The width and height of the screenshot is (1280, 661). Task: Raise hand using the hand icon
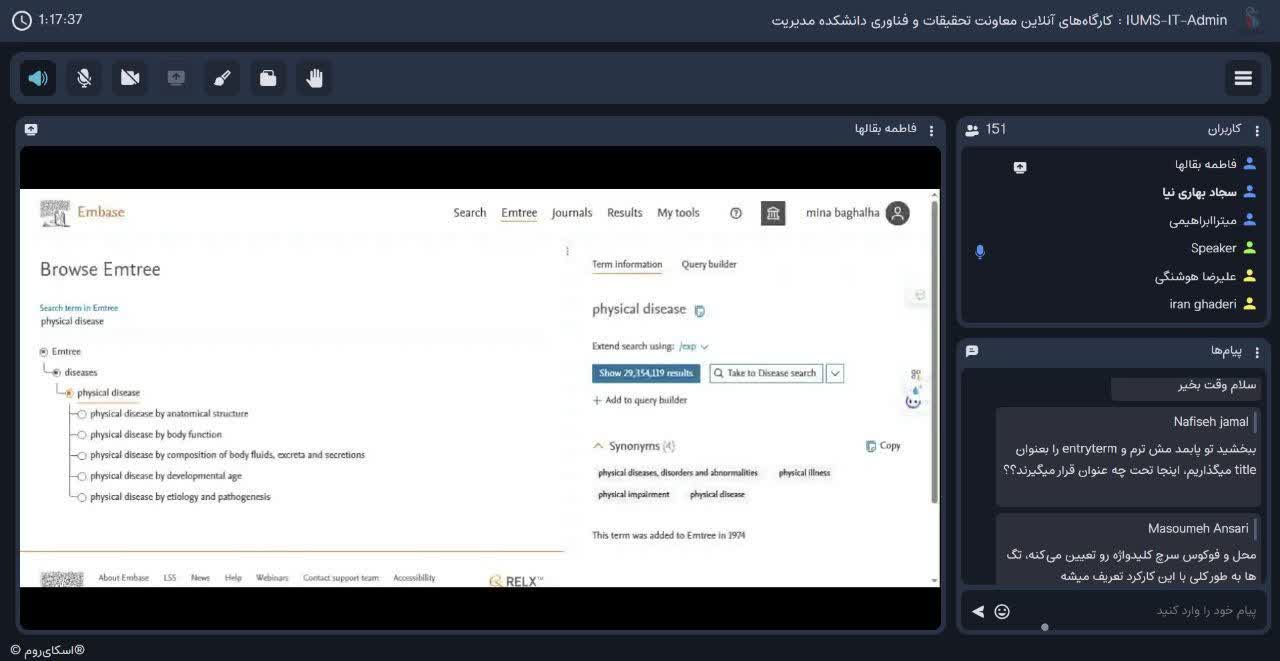coord(314,78)
